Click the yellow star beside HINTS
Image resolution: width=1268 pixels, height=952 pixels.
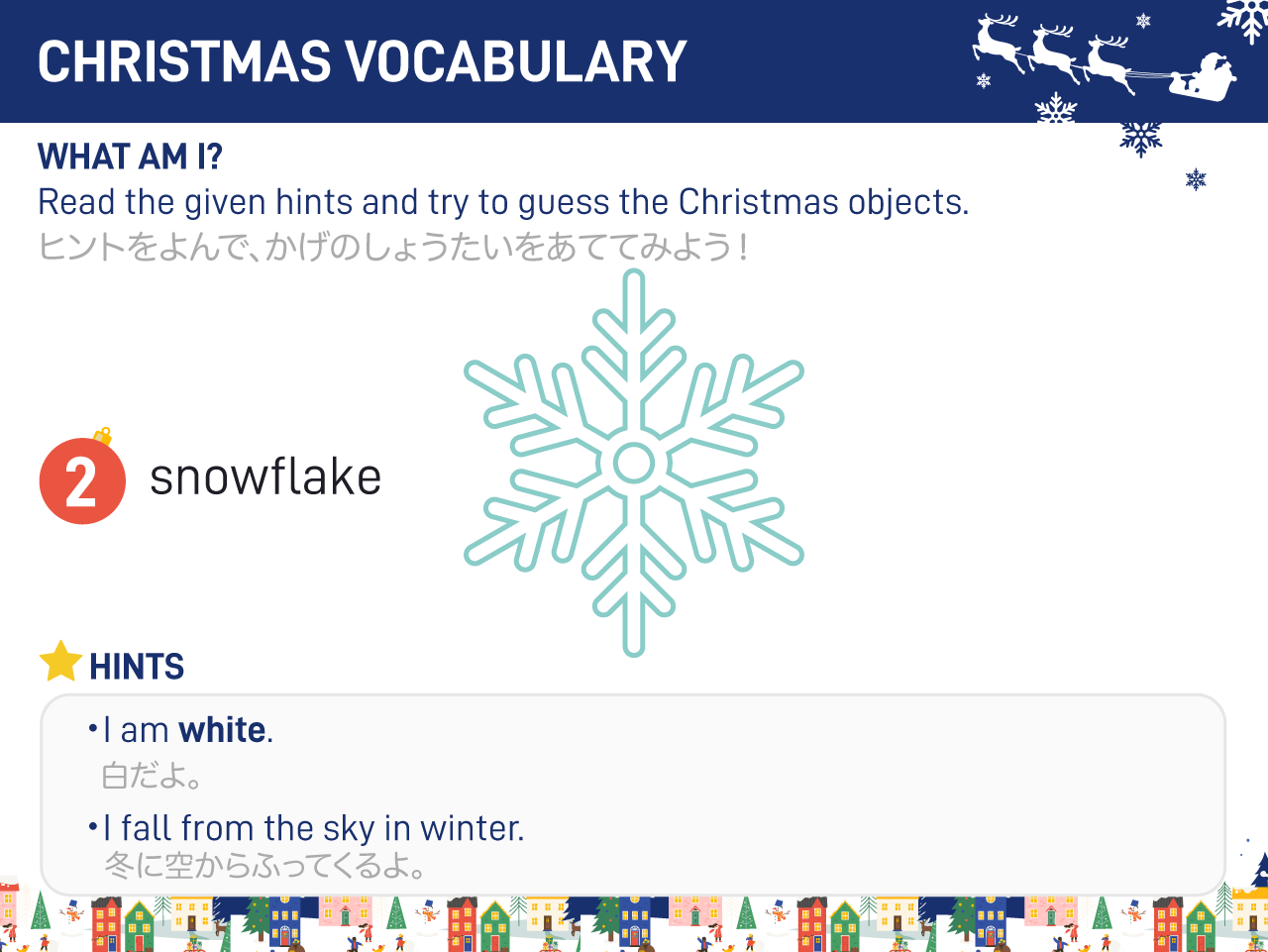[x=60, y=662]
